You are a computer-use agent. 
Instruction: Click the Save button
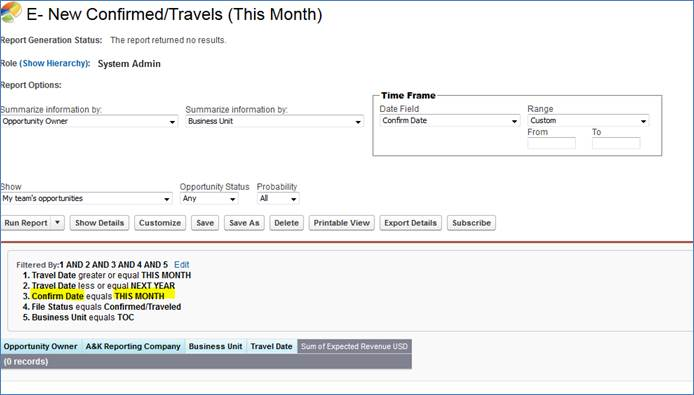pos(205,223)
